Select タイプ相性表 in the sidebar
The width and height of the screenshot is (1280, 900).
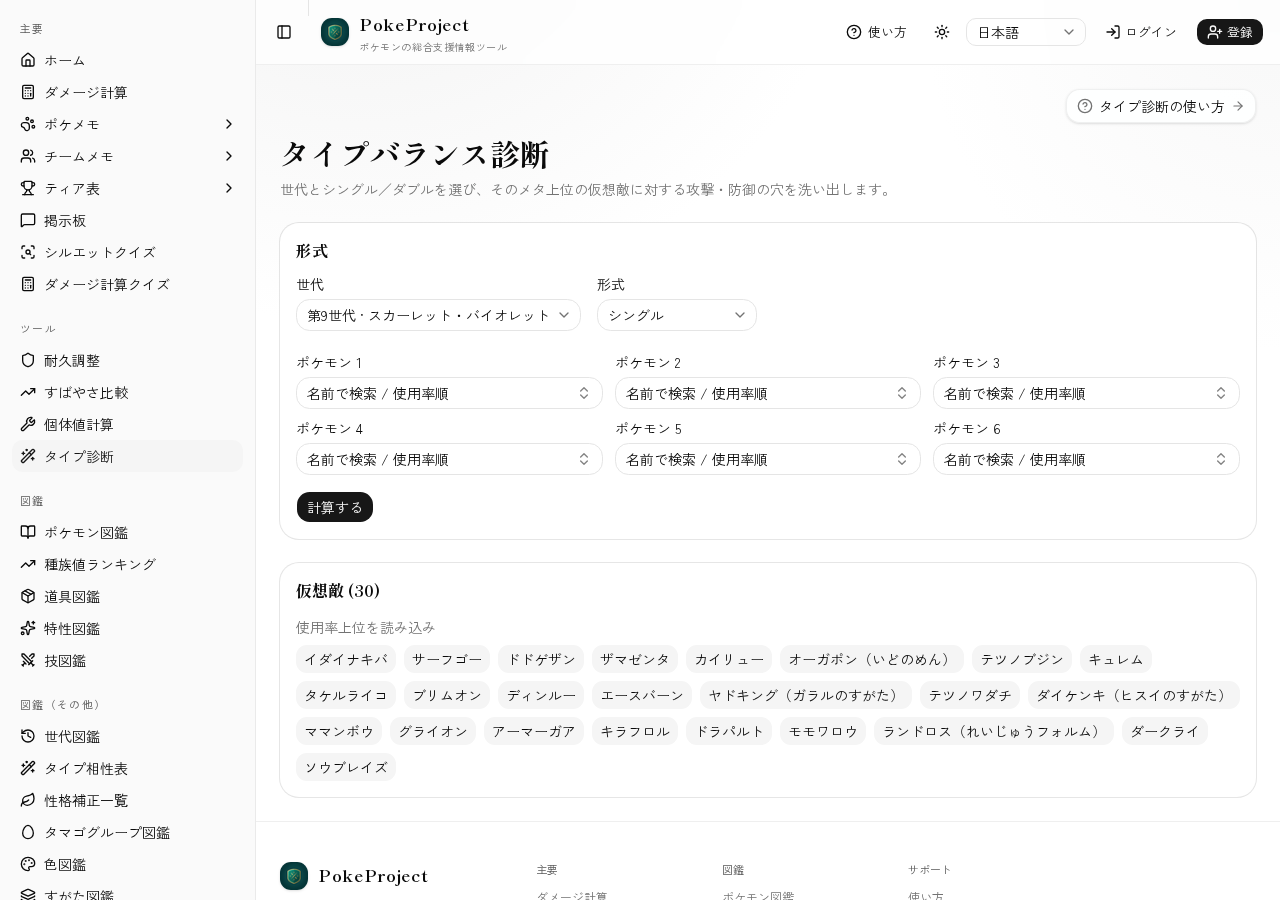pos(128,768)
